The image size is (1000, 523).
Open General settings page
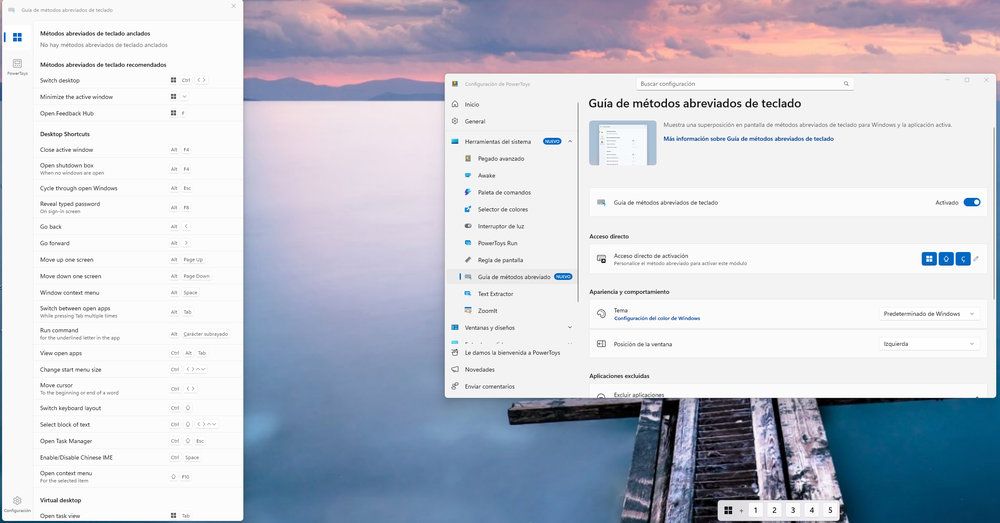pyautogui.click(x=511, y=121)
